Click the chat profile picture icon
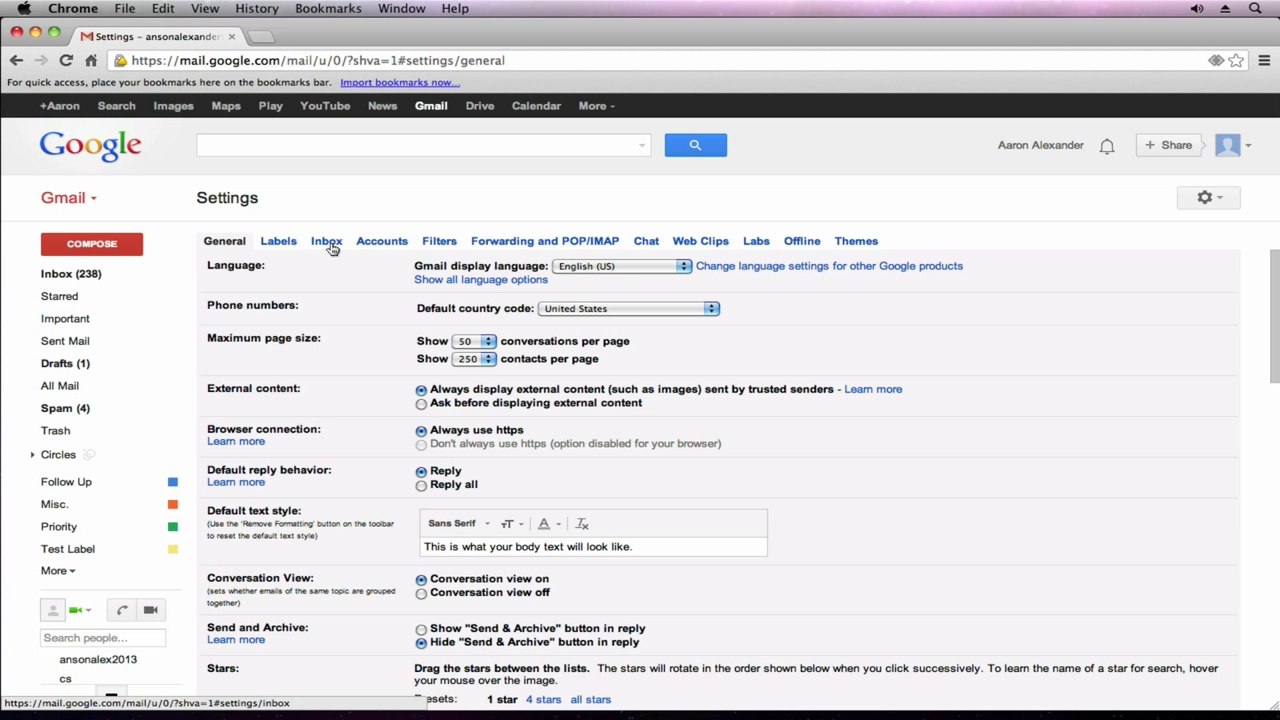 pyautogui.click(x=52, y=610)
